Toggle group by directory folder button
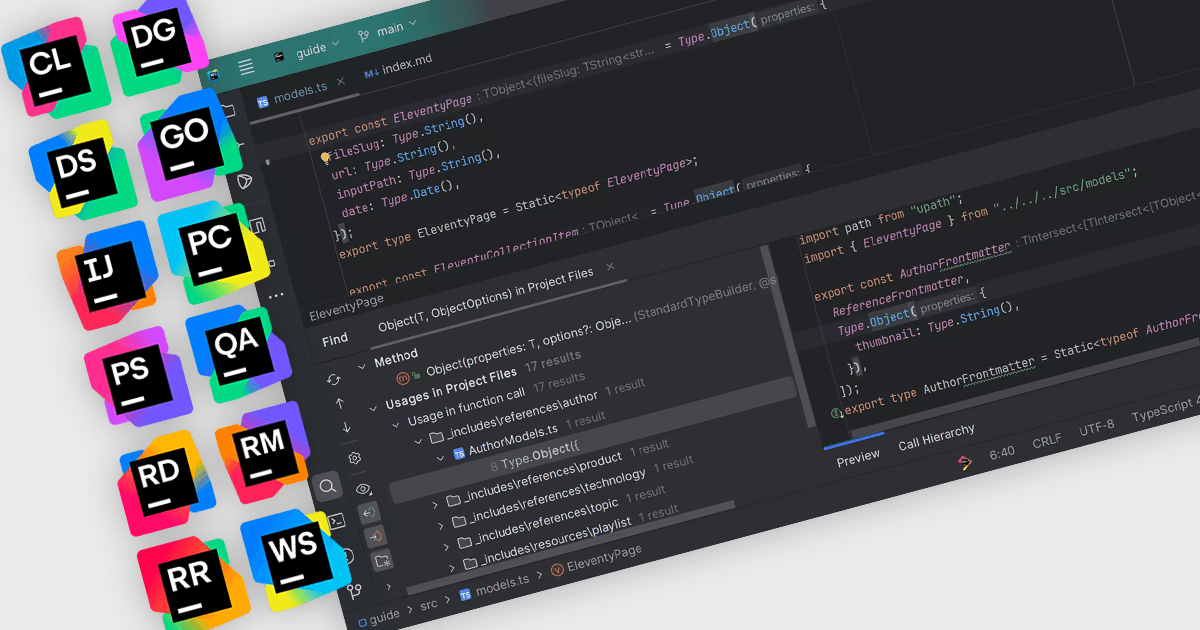The width and height of the screenshot is (1200, 630). [x=382, y=561]
